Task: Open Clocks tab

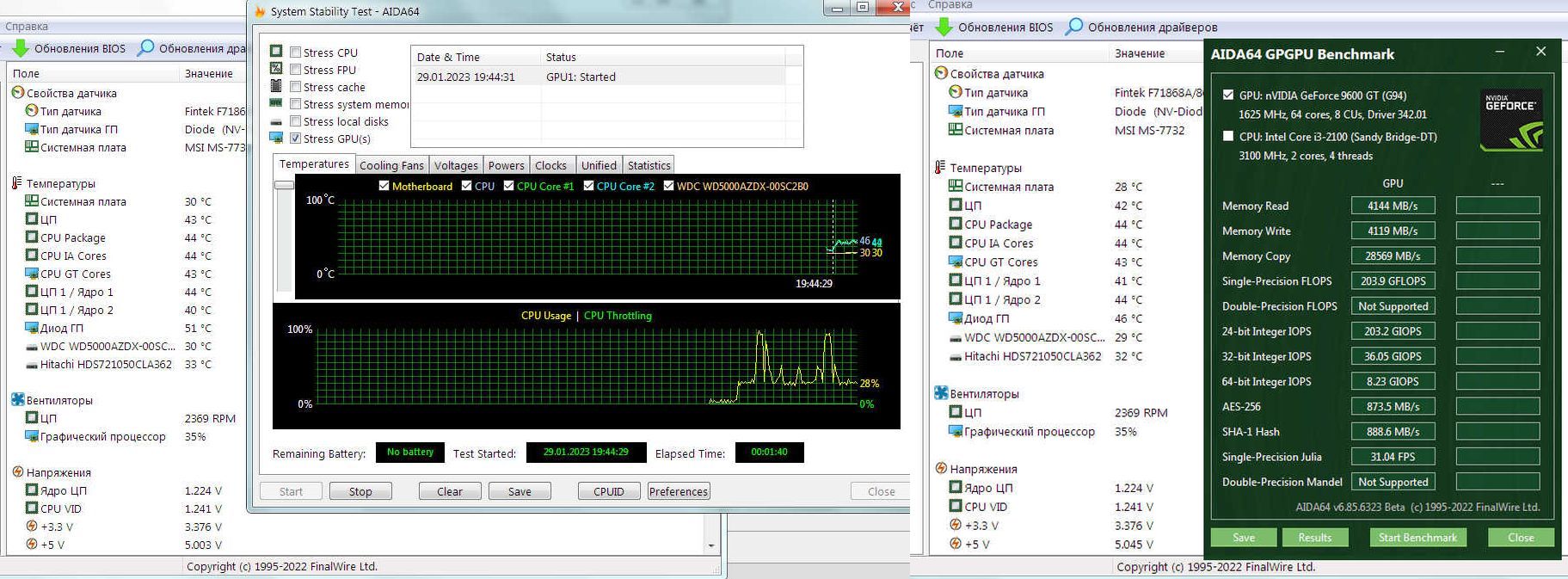Action: pyautogui.click(x=550, y=165)
